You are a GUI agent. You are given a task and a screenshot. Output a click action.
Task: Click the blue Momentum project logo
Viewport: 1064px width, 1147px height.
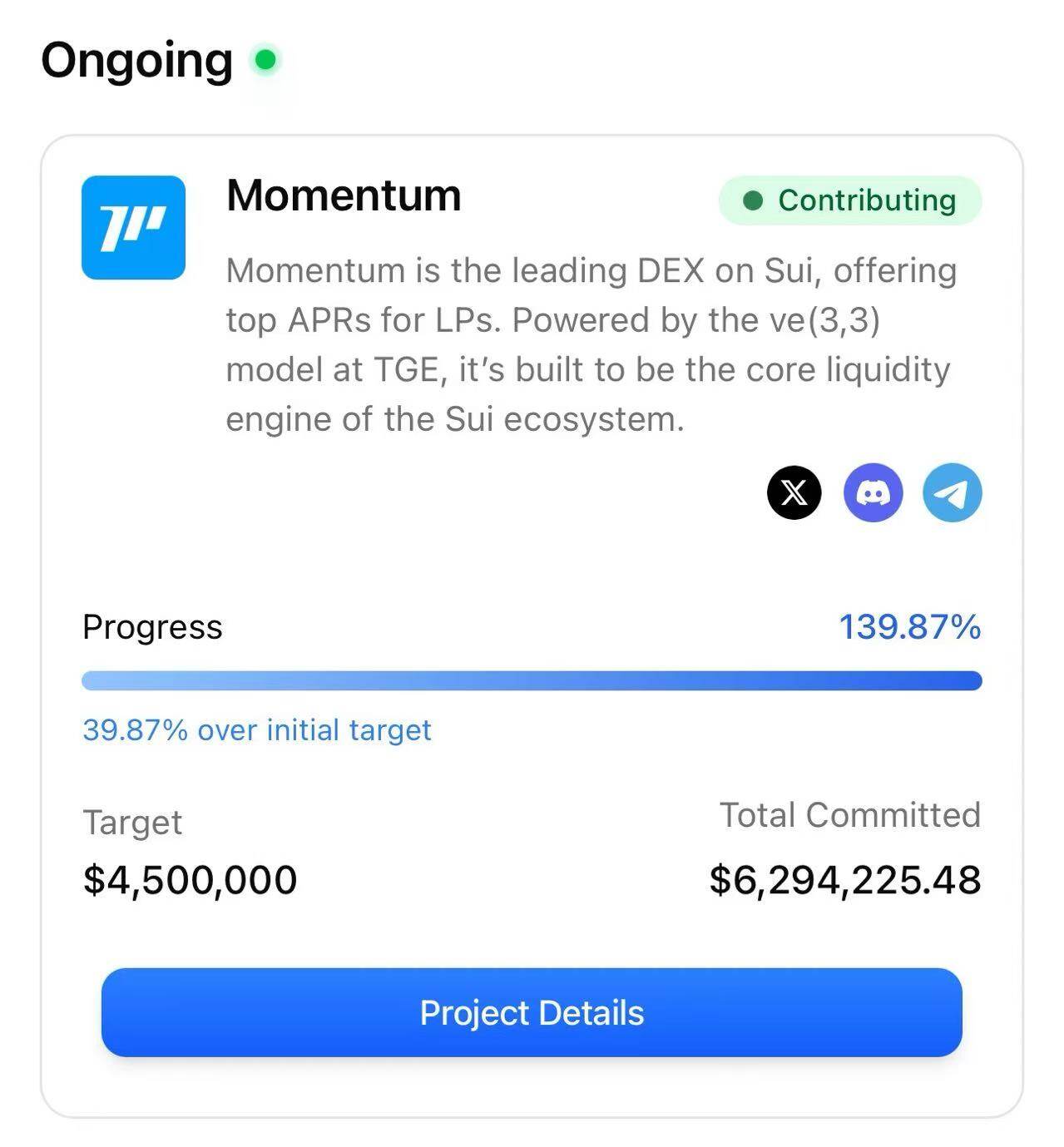pyautogui.click(x=133, y=227)
